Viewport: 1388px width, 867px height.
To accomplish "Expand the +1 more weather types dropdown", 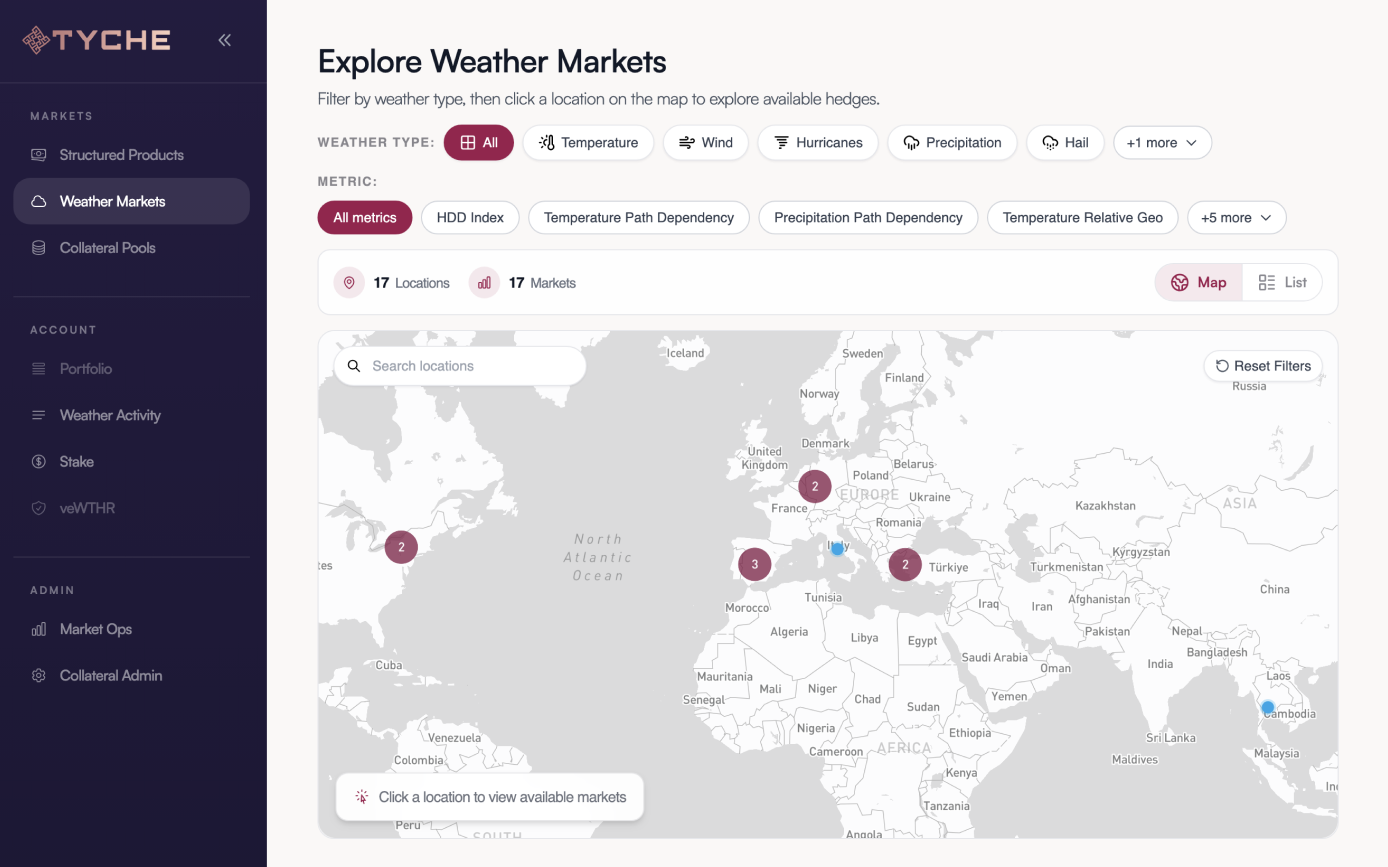I will point(1162,143).
